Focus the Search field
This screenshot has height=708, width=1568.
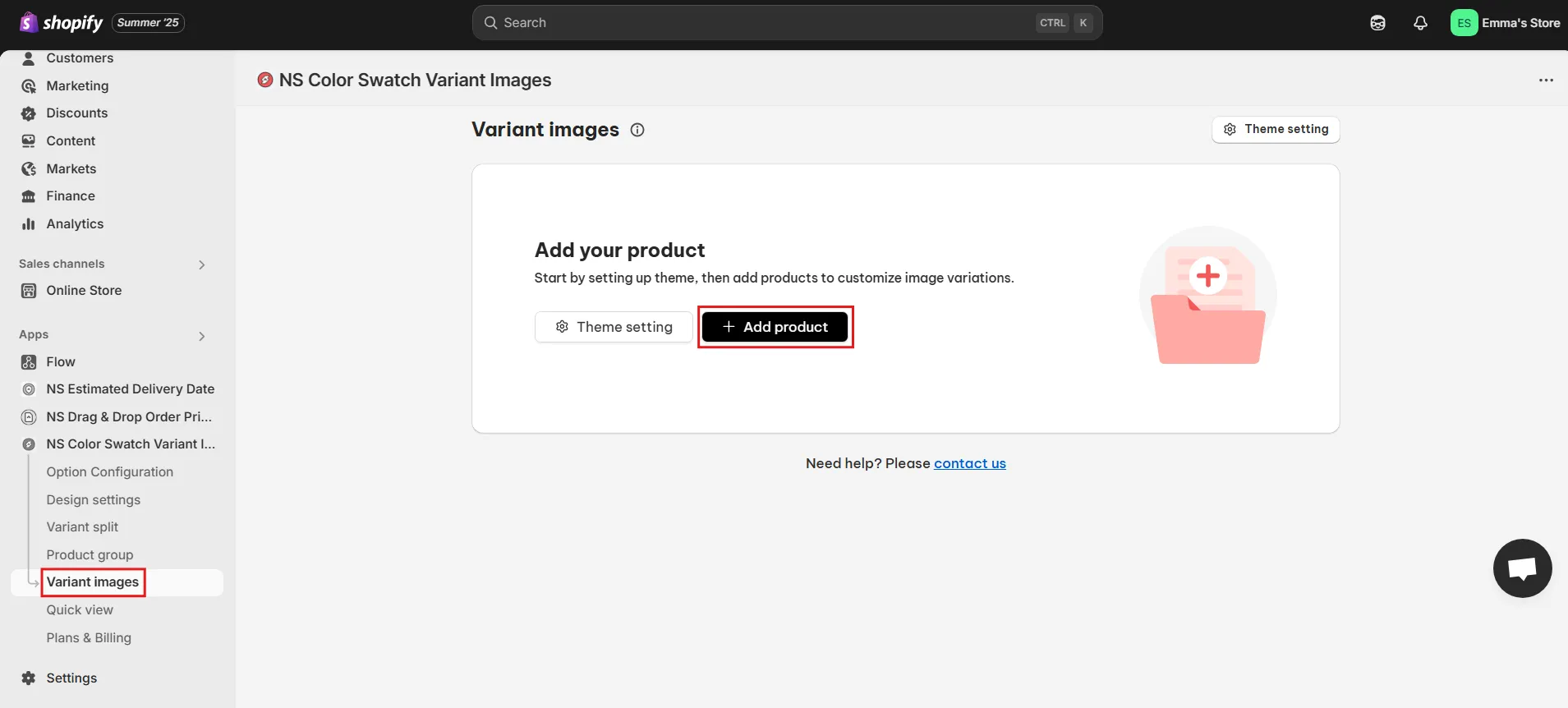click(x=787, y=22)
